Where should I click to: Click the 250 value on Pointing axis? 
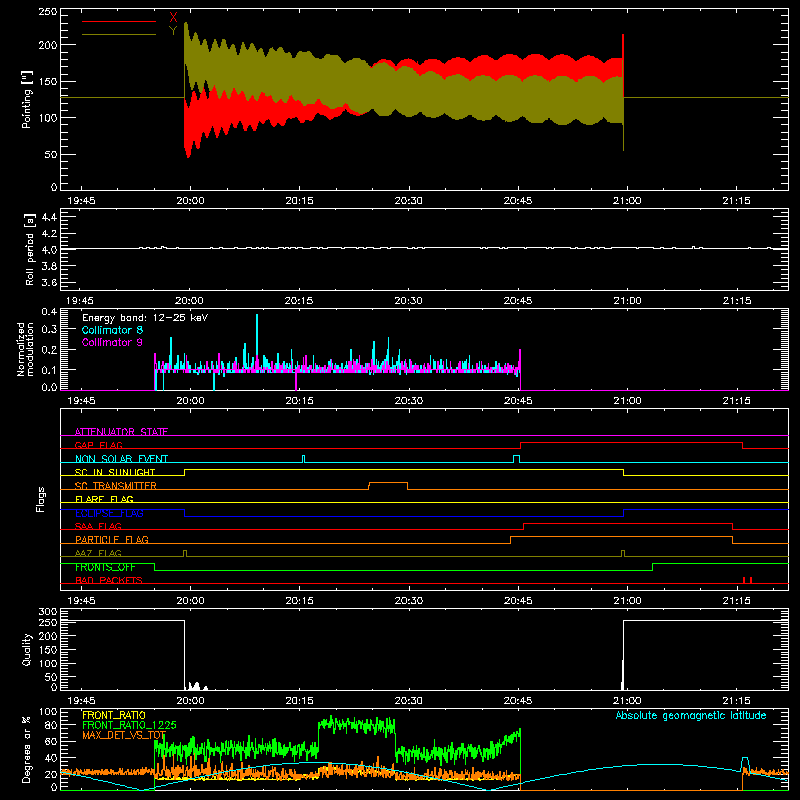(x=47, y=12)
